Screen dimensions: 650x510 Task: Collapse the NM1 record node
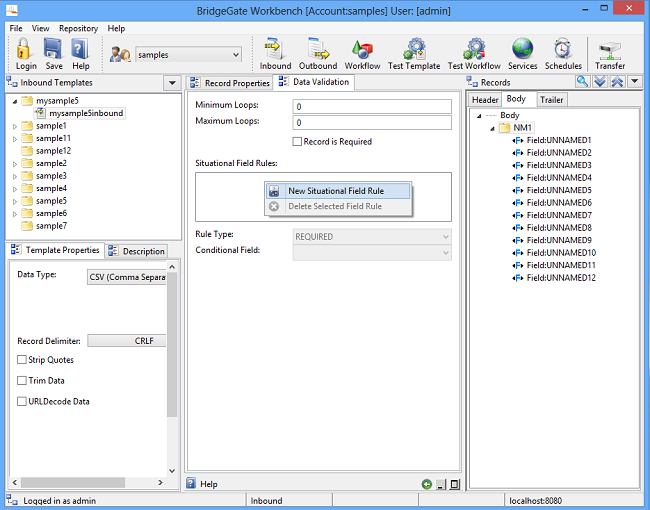(x=492, y=129)
